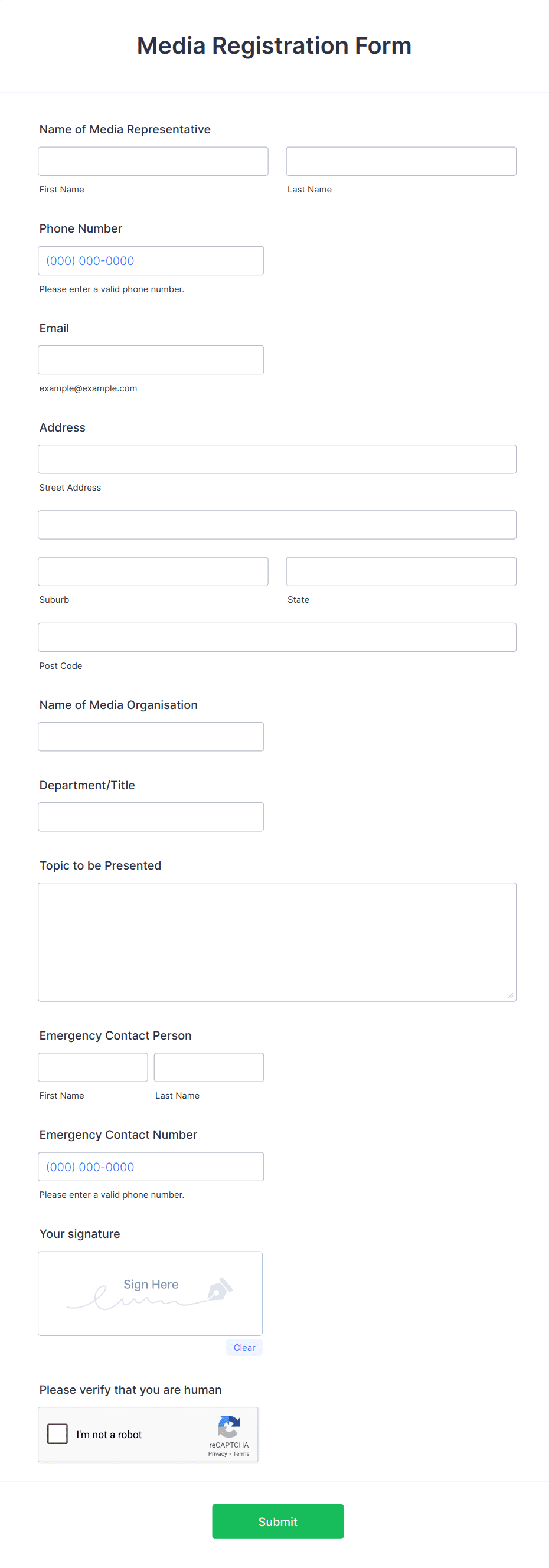
Task: Click the Name of Media Organisation field
Action: [x=151, y=736]
